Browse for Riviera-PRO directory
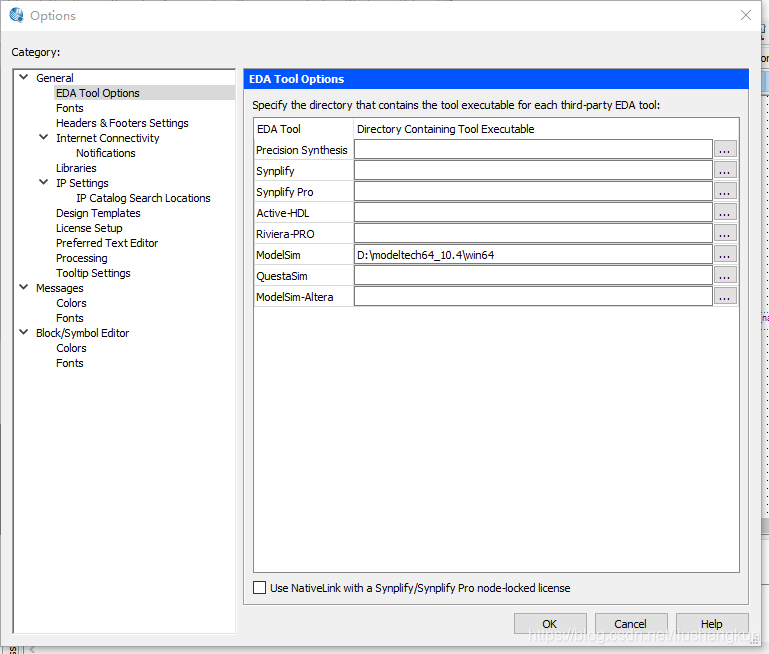 pos(725,234)
